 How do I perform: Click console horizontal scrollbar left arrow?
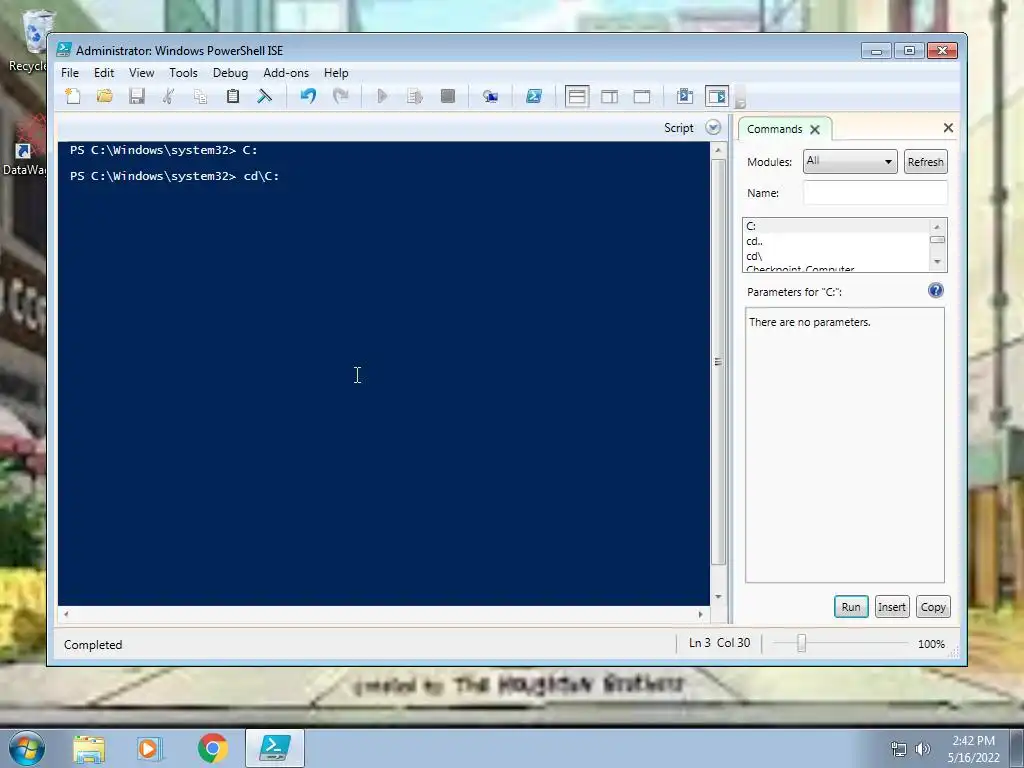point(66,614)
